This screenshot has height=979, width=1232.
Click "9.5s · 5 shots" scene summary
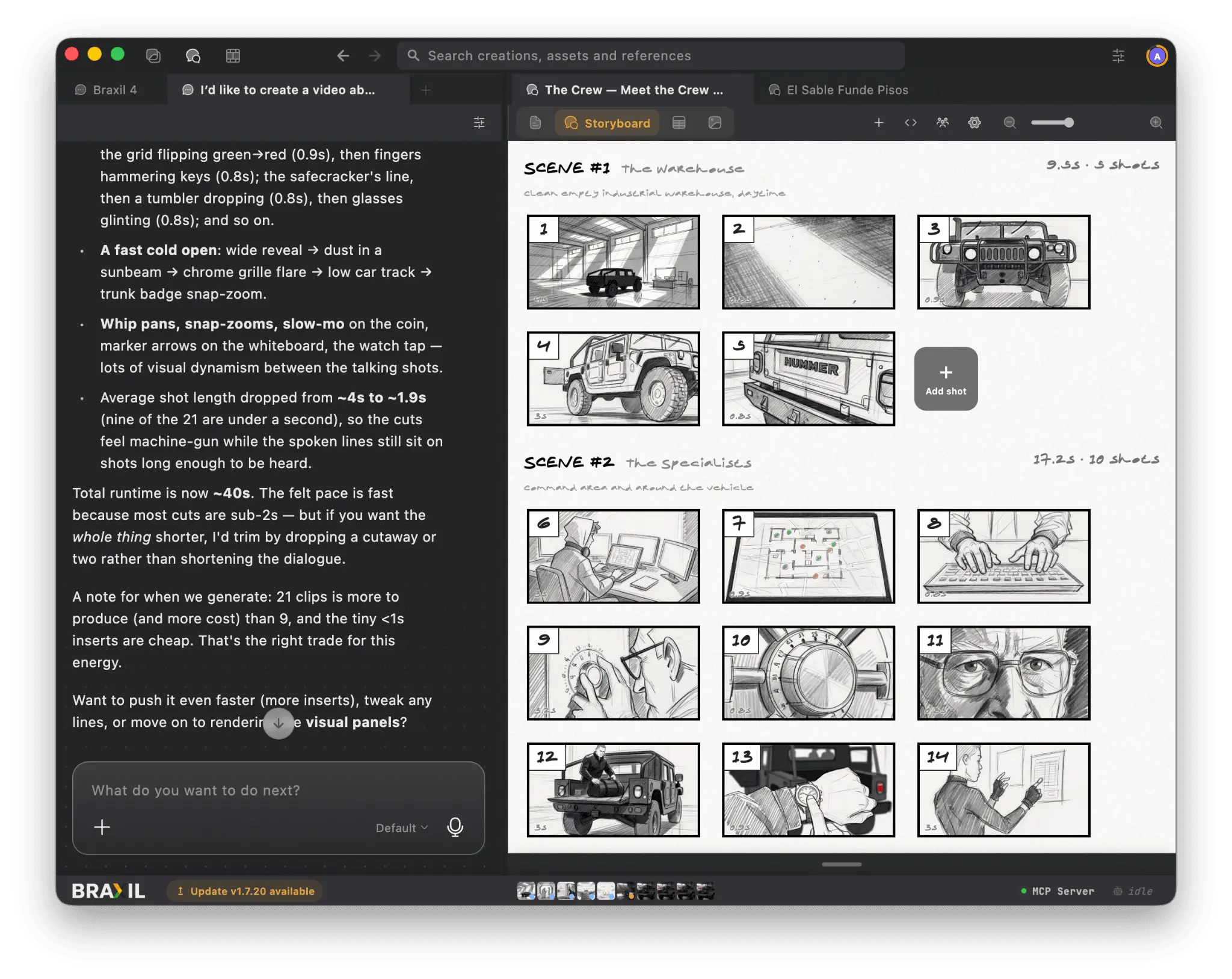1102,165
